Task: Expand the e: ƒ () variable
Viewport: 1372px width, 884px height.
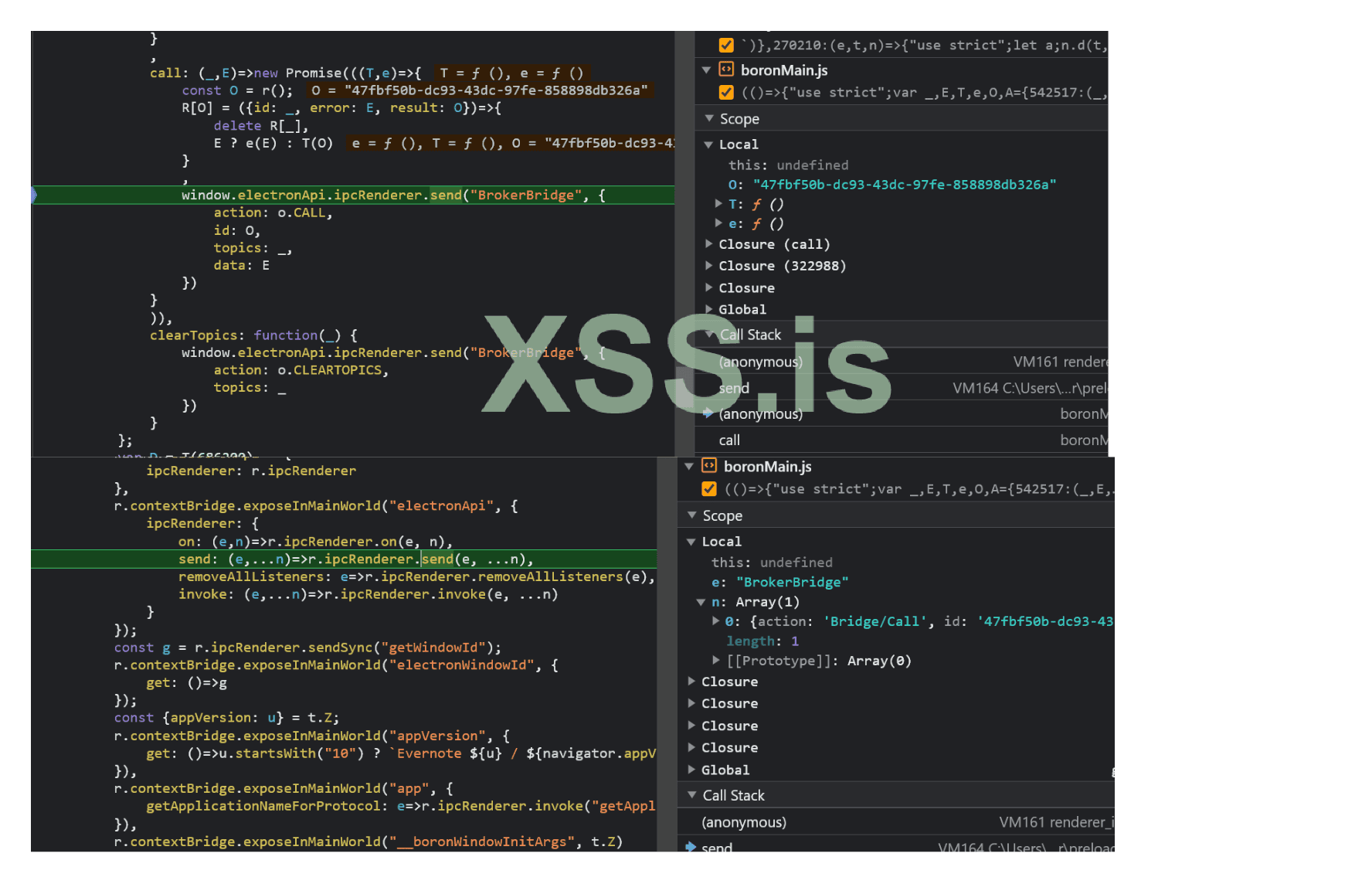Action: pyautogui.click(x=719, y=223)
